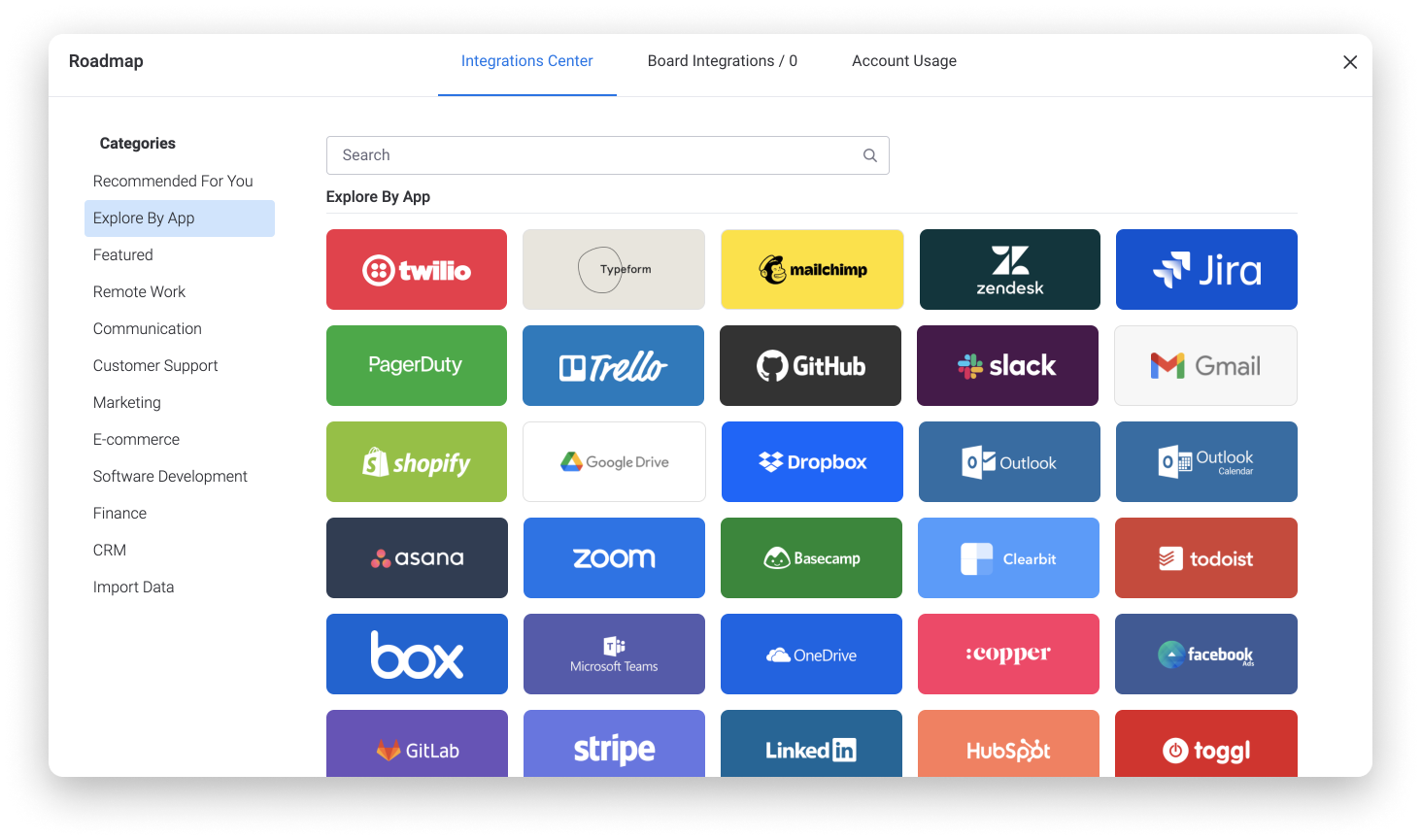Open the Shopify integration tile
This screenshot has width=1421, height=840.
[x=417, y=461]
